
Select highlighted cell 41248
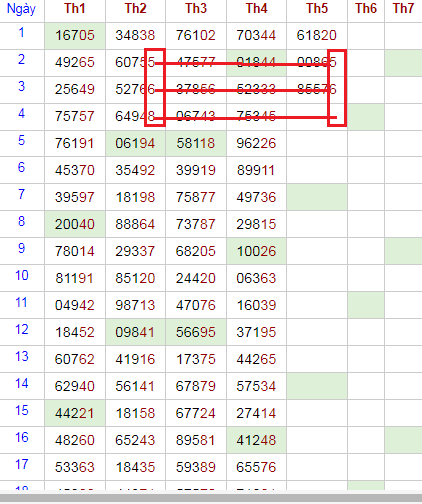[256, 441]
